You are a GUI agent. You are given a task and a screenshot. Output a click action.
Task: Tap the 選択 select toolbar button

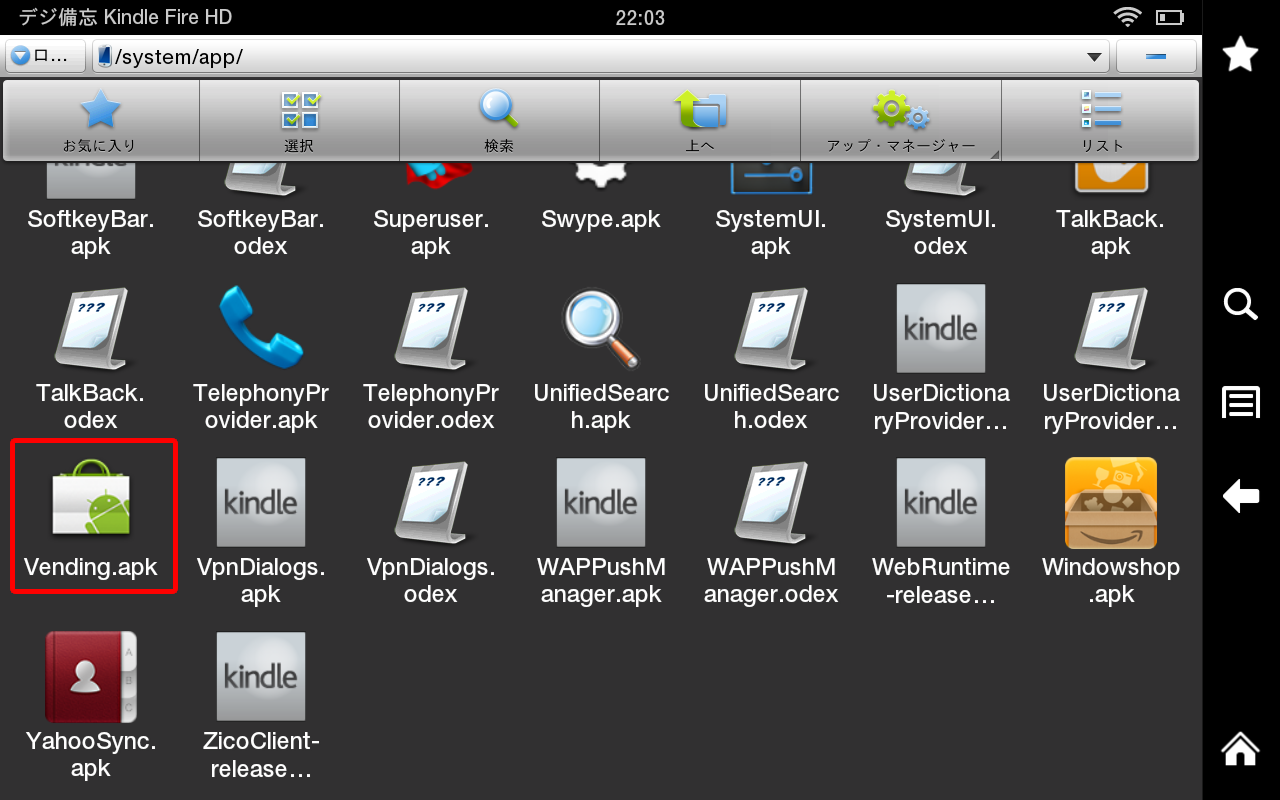click(299, 120)
